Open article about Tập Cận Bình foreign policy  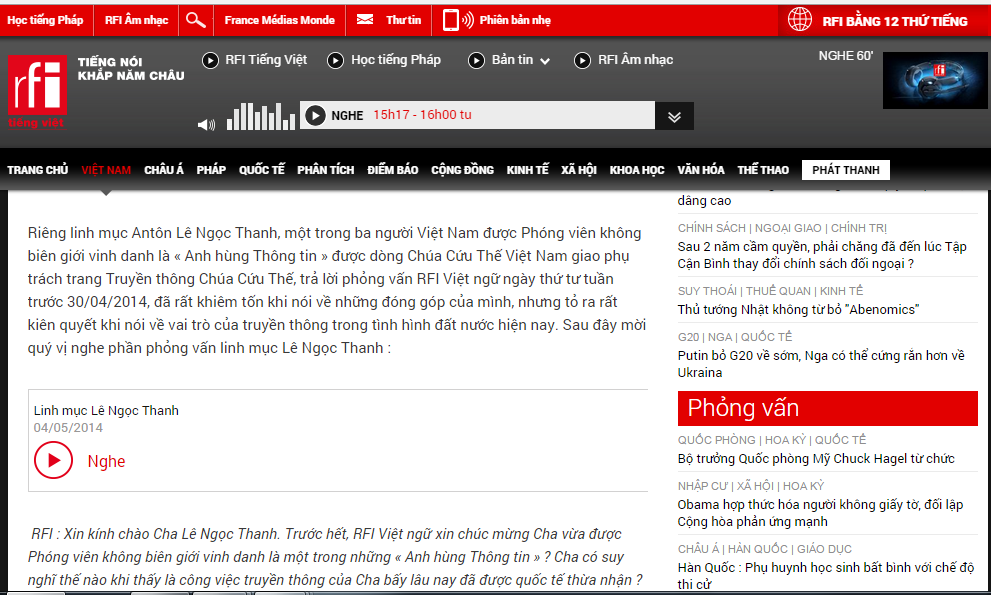(x=822, y=255)
